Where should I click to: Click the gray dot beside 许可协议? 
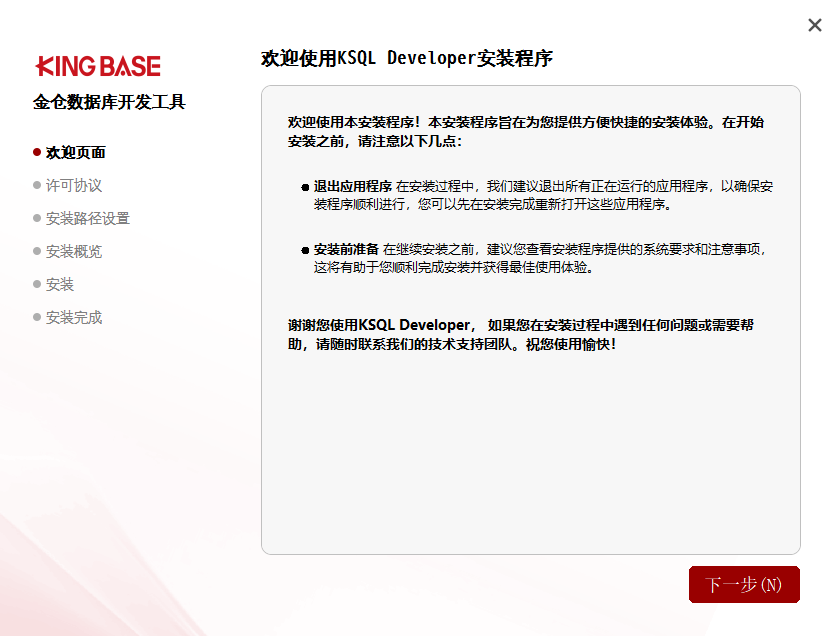click(x=38, y=185)
